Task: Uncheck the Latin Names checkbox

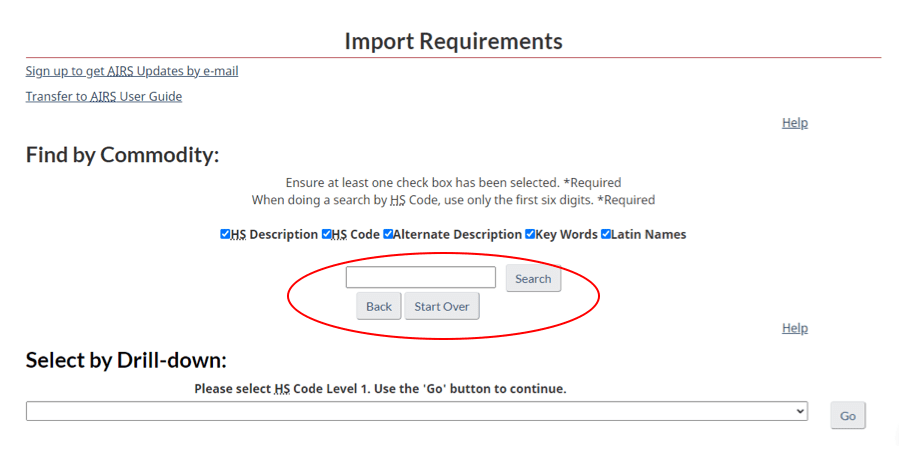Action: coord(606,235)
